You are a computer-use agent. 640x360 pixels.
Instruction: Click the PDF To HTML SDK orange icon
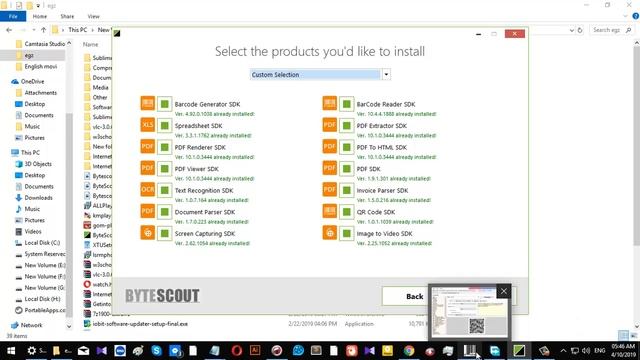coord(329,147)
